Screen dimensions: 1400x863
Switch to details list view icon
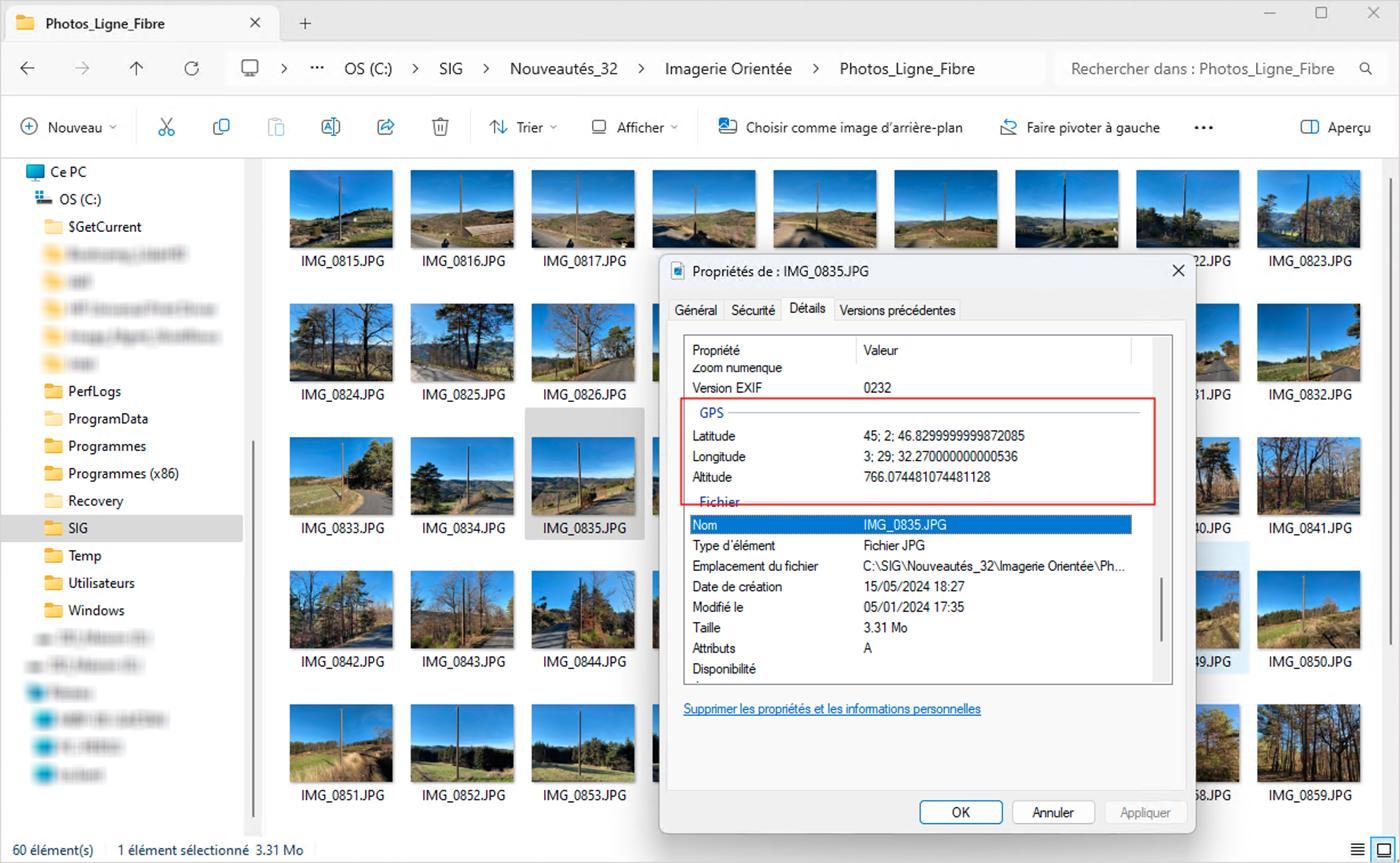pyautogui.click(x=1357, y=850)
